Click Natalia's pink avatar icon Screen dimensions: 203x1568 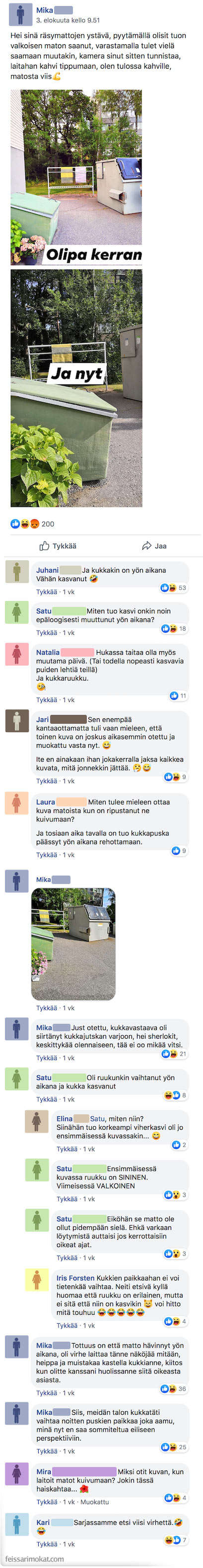tap(17, 653)
